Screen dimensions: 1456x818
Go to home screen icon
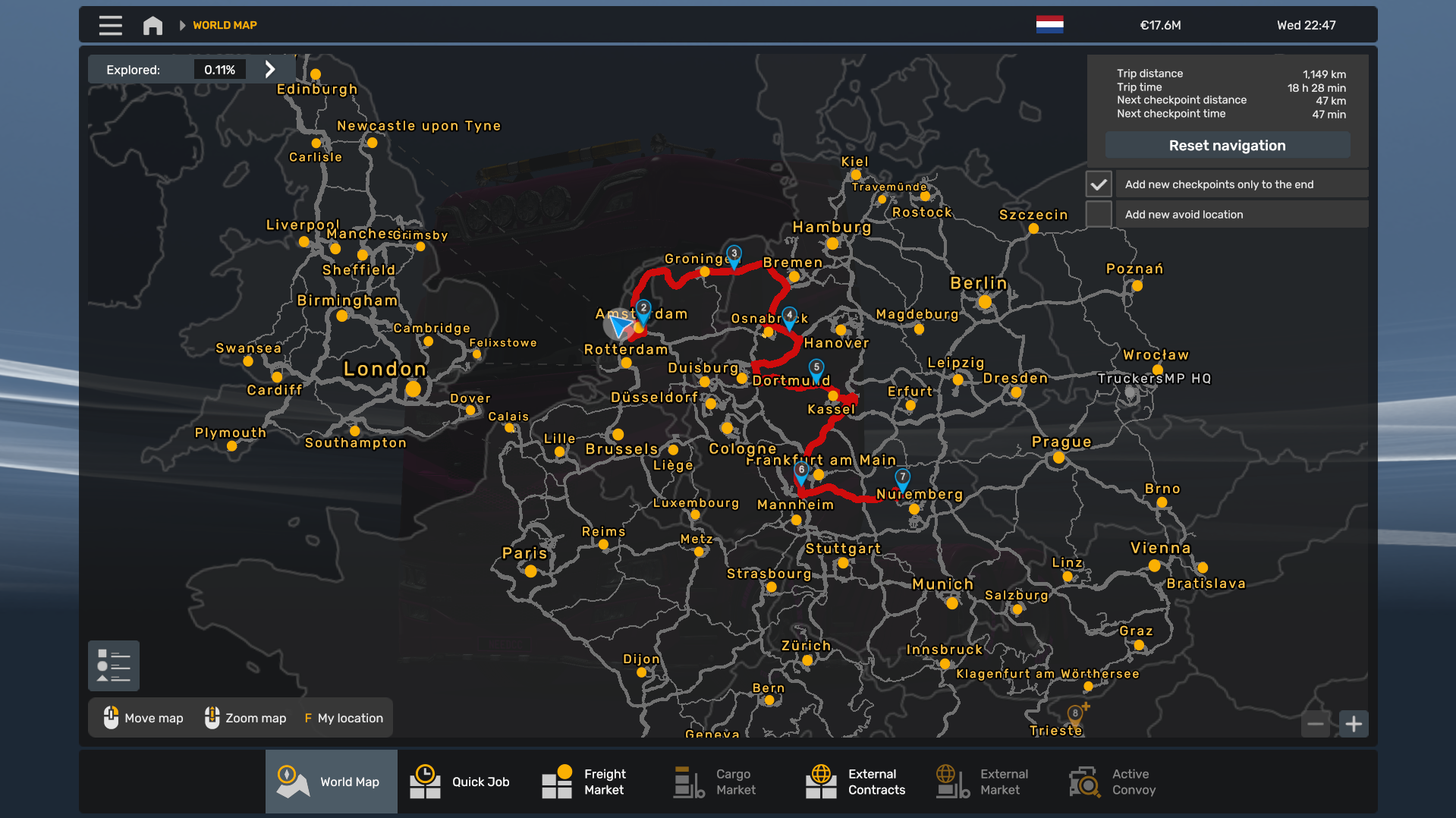tap(153, 25)
